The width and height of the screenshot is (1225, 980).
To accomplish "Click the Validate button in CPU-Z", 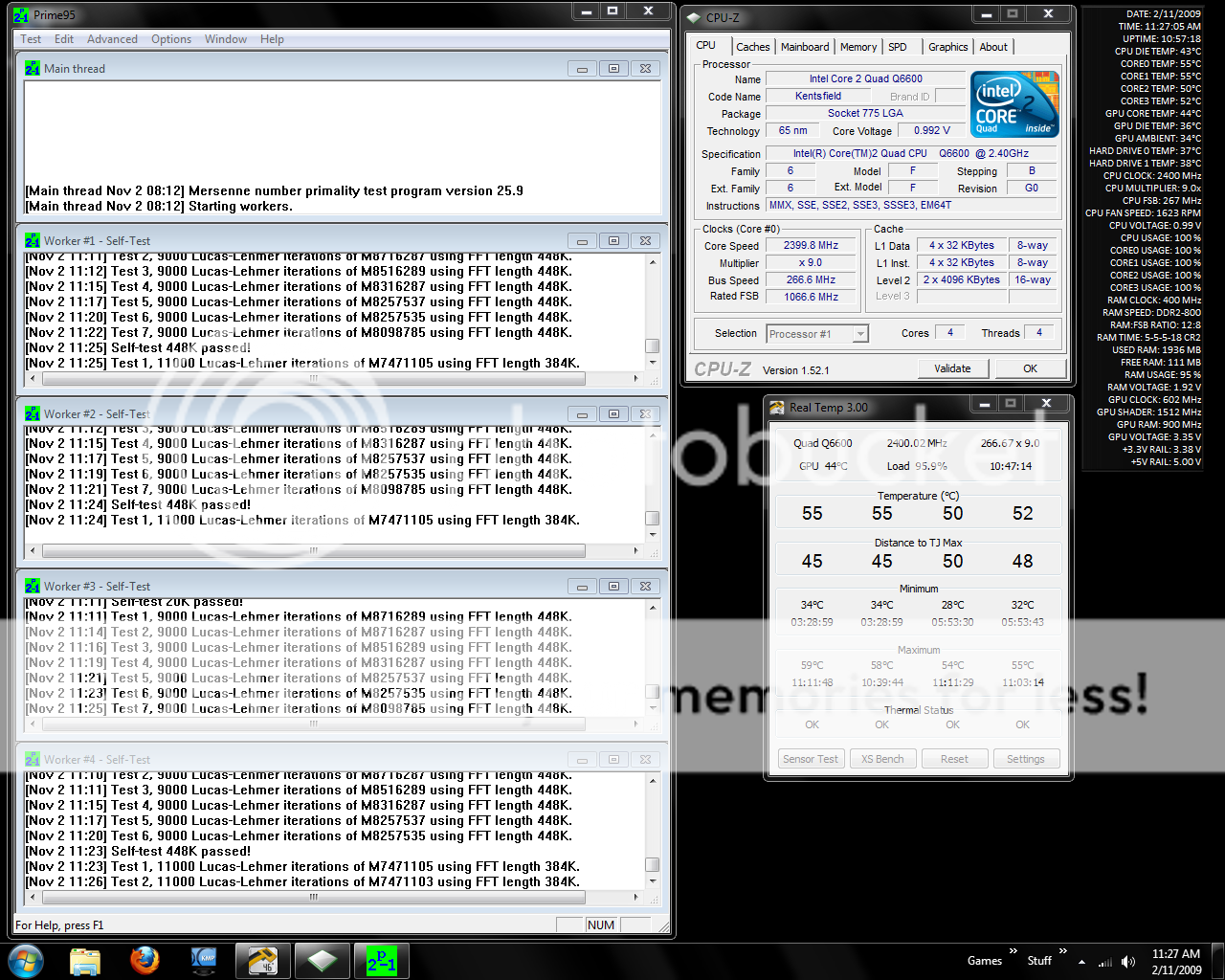I will 953,367.
